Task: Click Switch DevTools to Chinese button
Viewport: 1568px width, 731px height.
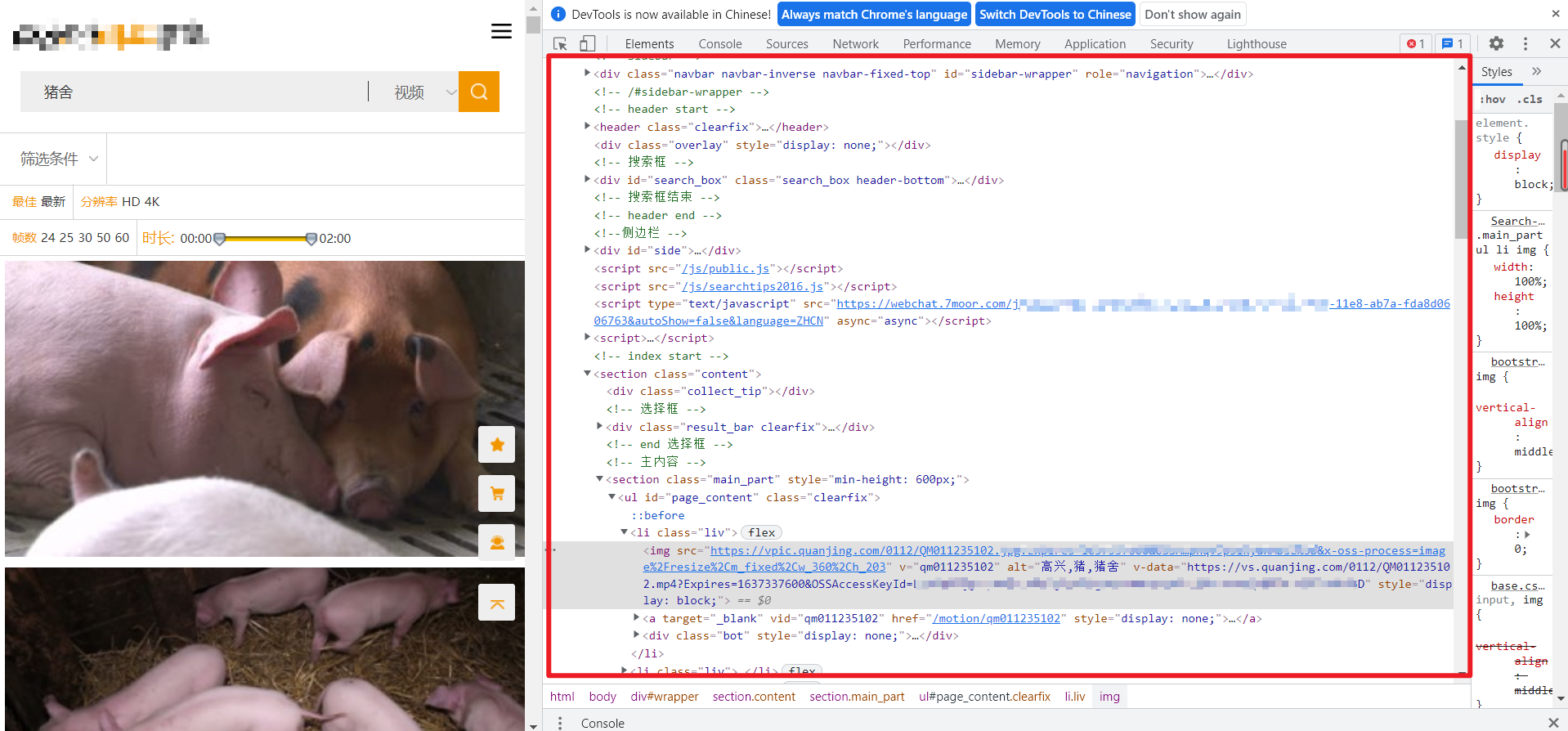Action: pos(1055,14)
